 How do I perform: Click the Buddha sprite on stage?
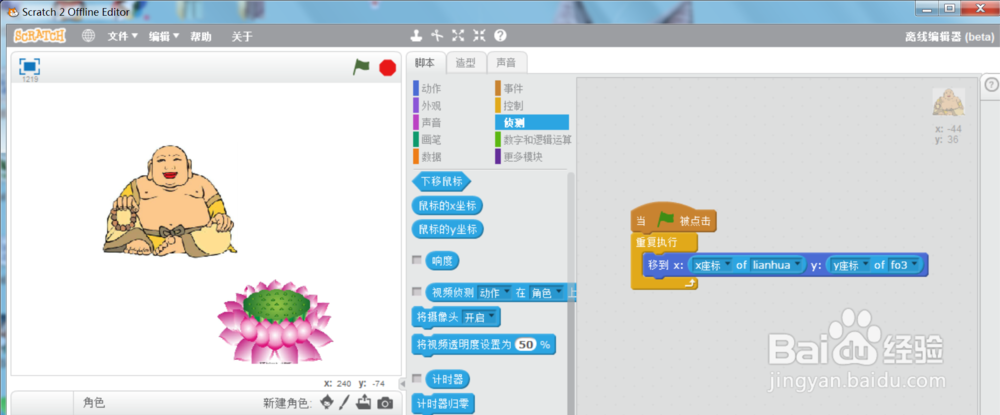pyautogui.click(x=169, y=201)
